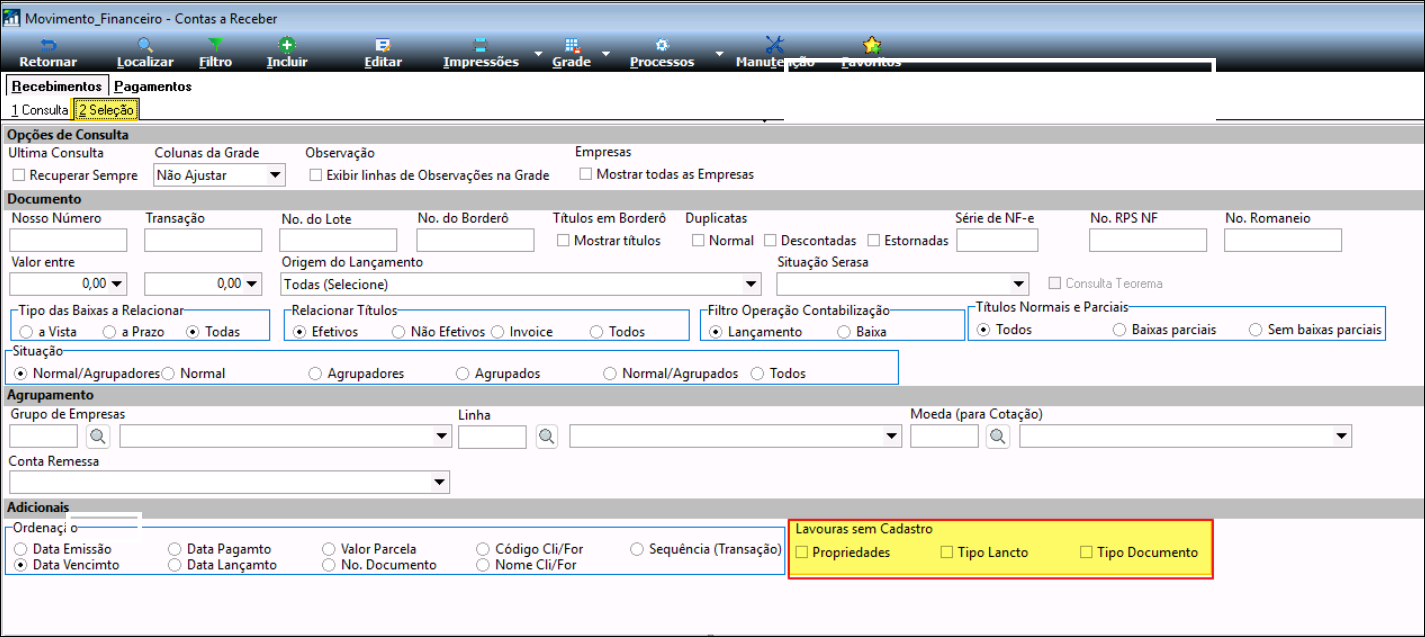Image resolution: width=1425 pixels, height=637 pixels.
Task: Click the No. do Lote field
Action: click(x=338, y=240)
